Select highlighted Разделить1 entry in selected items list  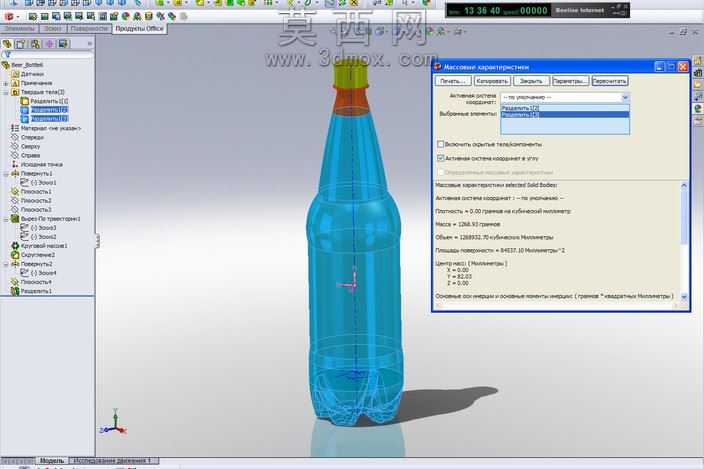565,114
